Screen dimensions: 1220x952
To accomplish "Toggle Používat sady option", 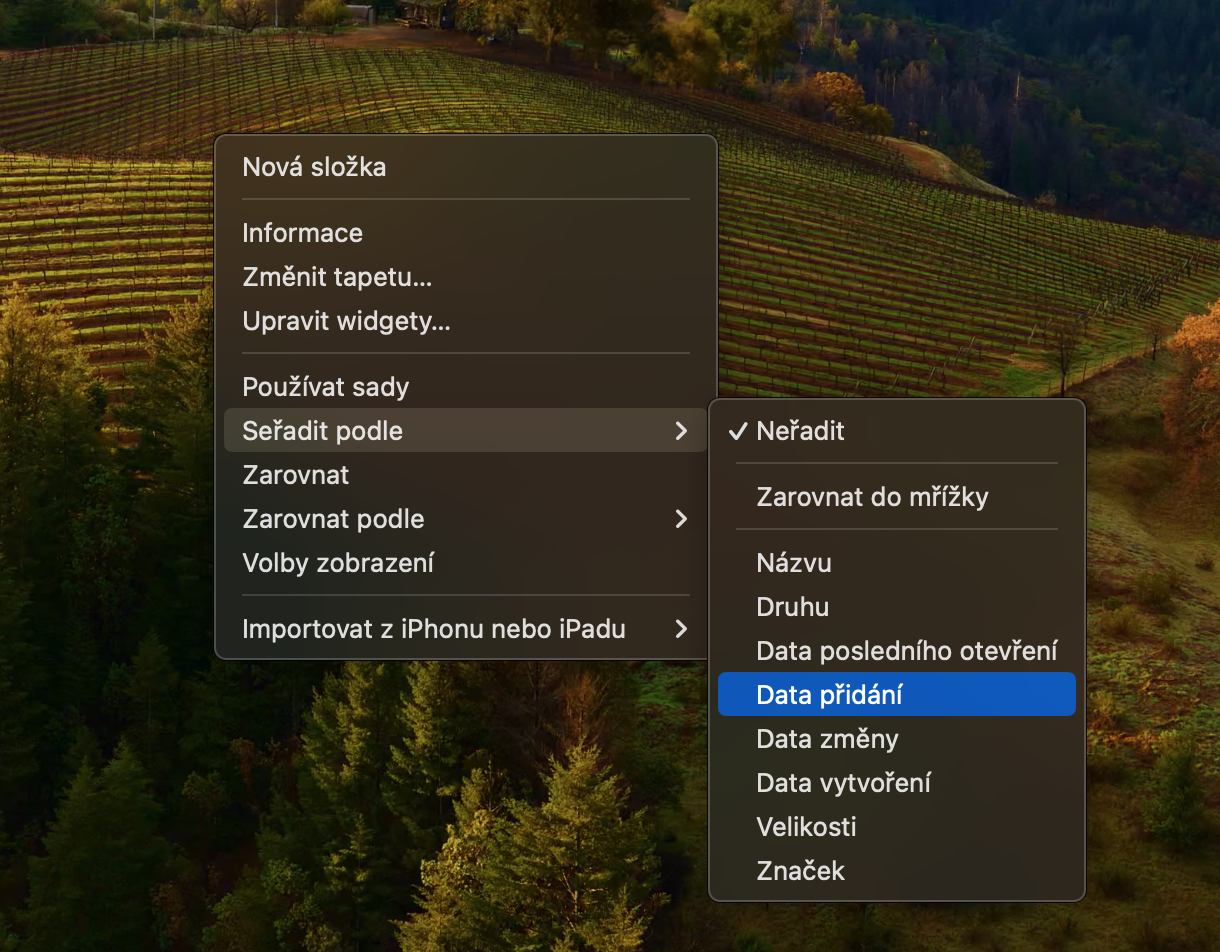I will pyautogui.click(x=326, y=387).
